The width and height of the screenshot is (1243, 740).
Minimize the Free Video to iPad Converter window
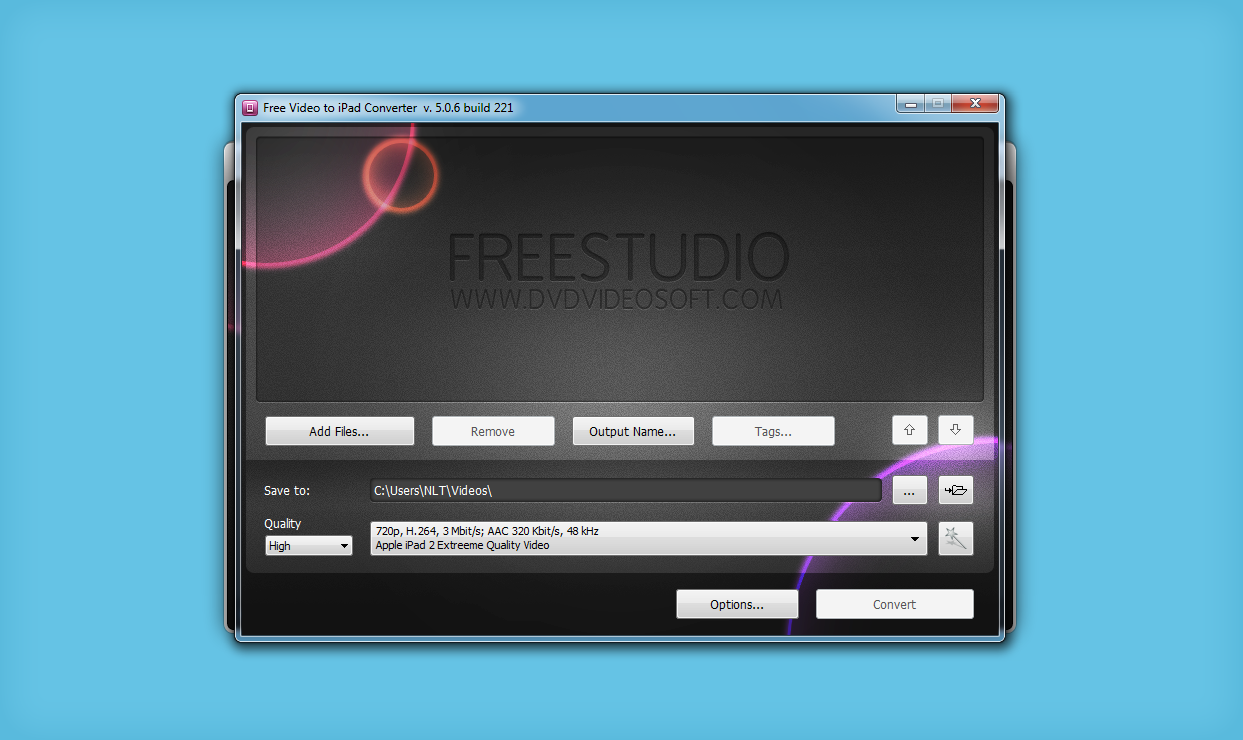910,103
